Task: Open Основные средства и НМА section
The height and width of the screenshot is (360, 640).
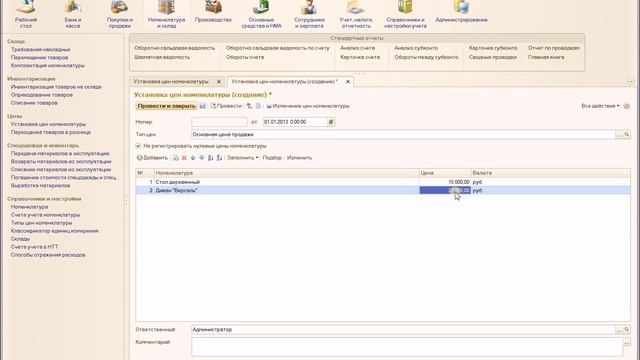Action: pos(261,15)
